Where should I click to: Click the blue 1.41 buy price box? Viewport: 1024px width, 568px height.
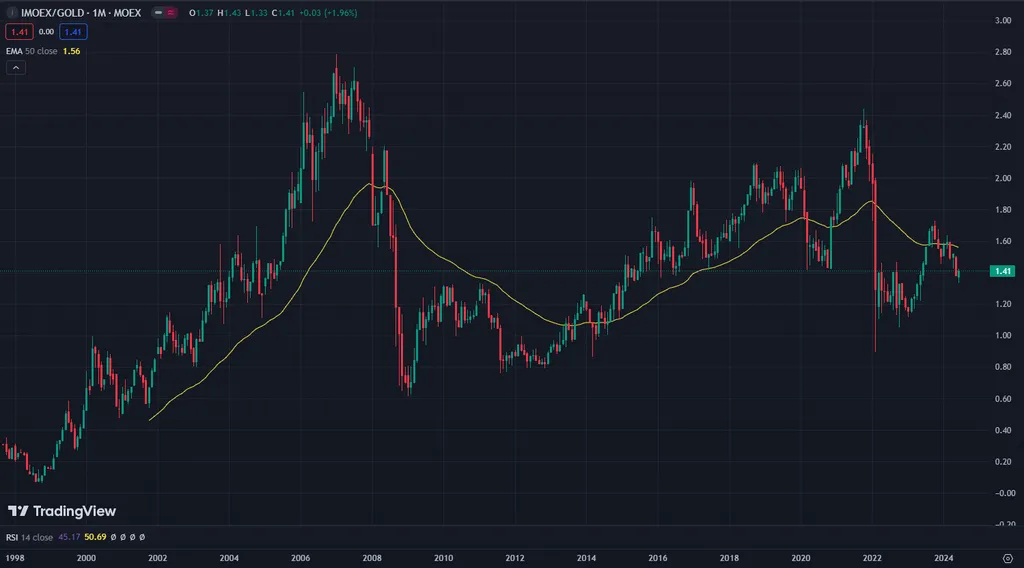click(x=73, y=32)
